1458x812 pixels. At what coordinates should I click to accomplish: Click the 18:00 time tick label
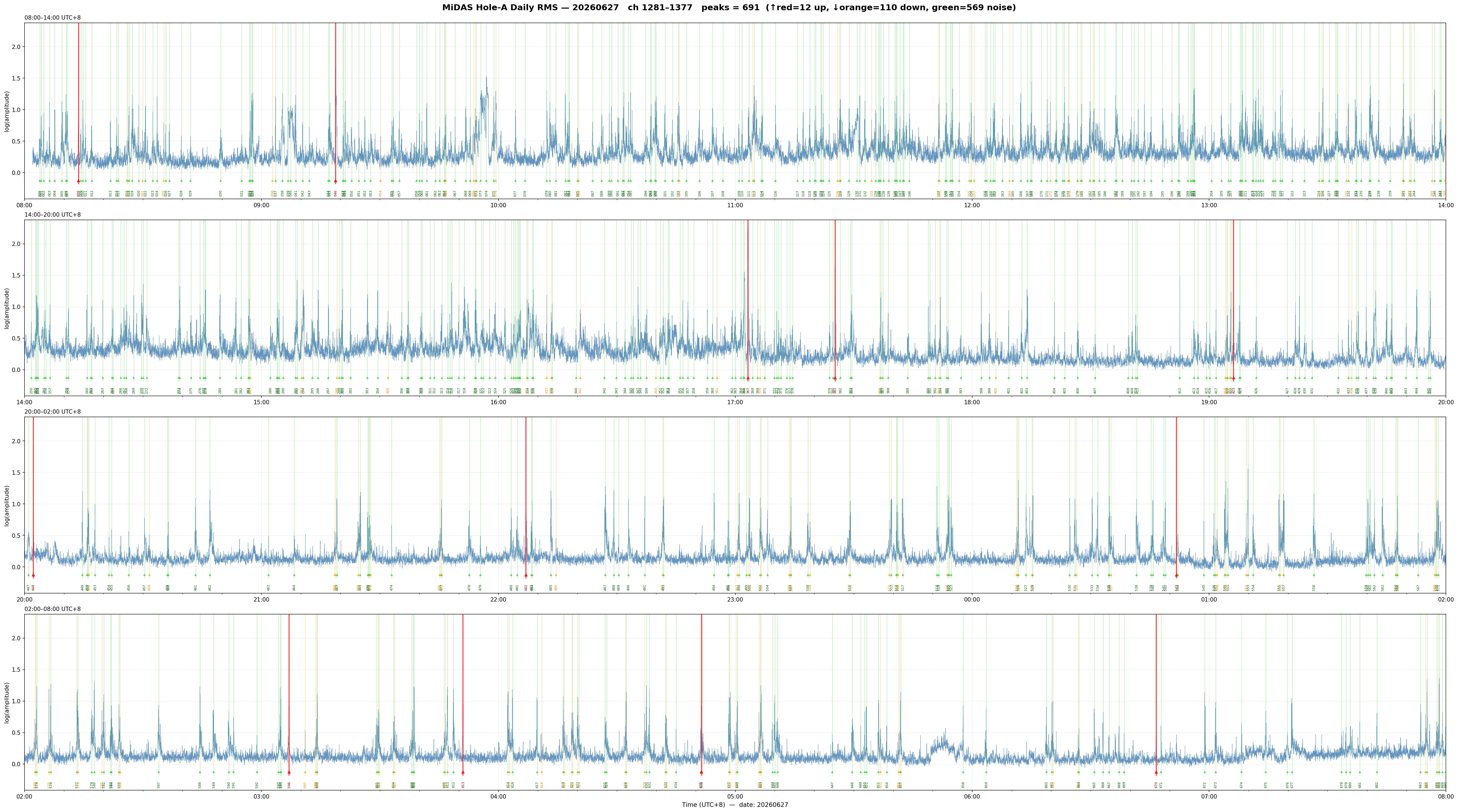pyautogui.click(x=972, y=402)
